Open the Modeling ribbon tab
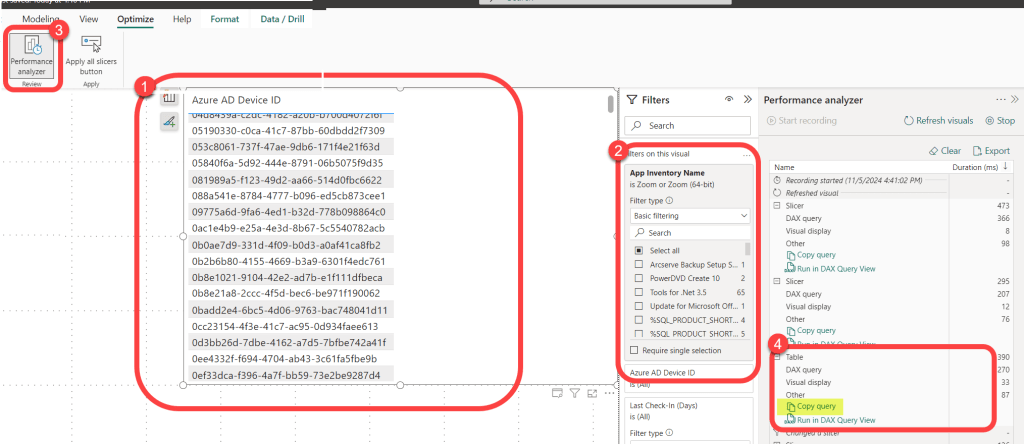The height and width of the screenshot is (444, 1024). 40,20
